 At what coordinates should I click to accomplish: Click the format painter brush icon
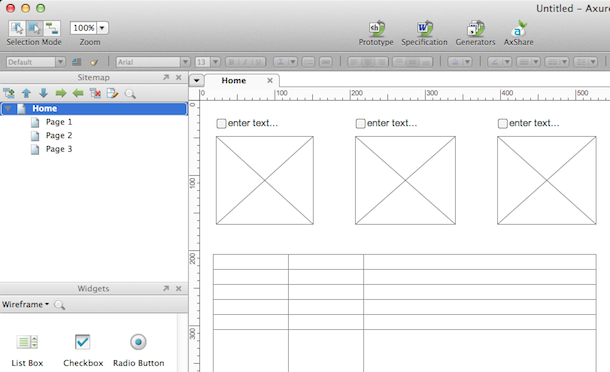pyautogui.click(x=94, y=62)
